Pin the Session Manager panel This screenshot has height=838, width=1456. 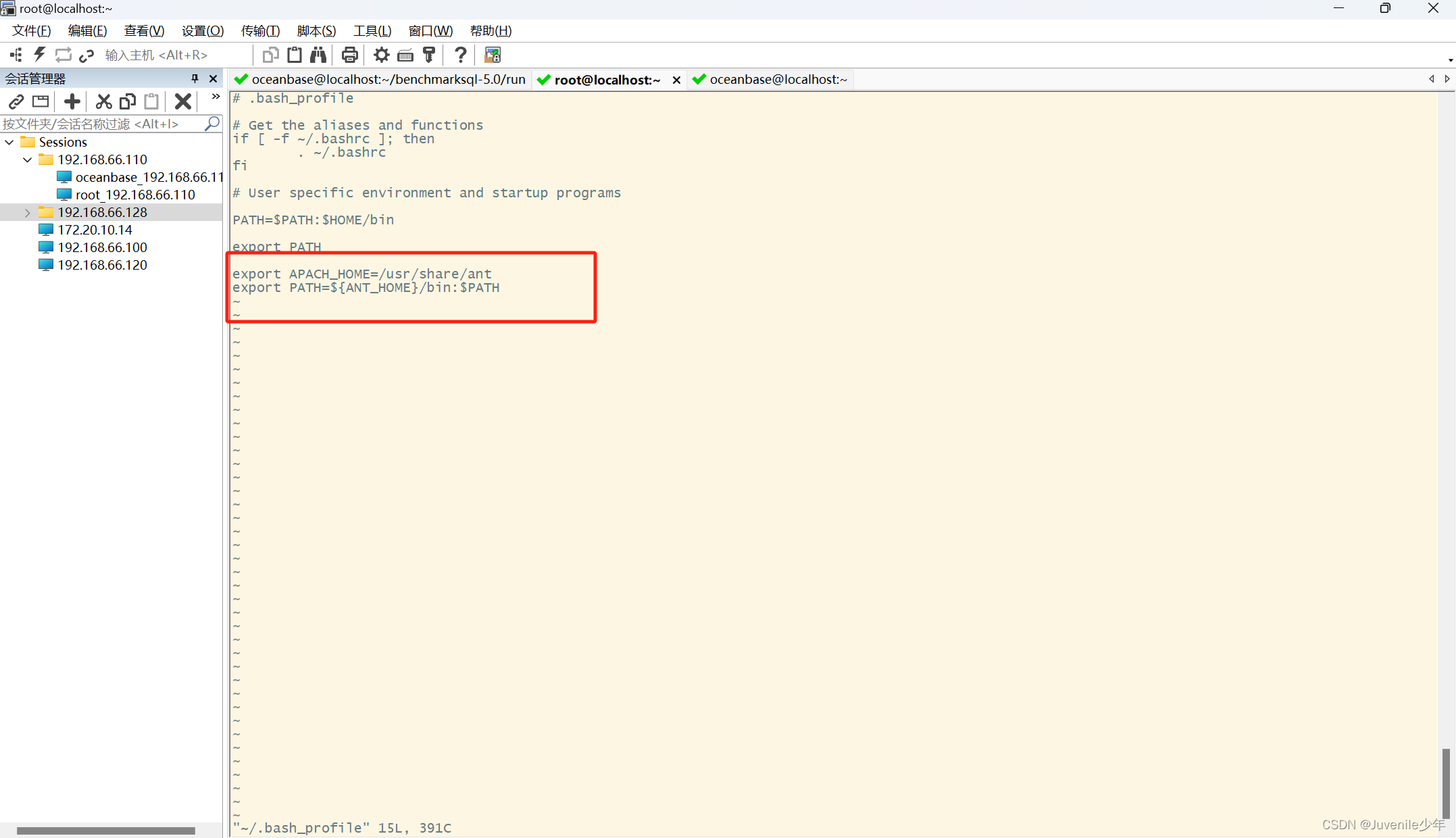[195, 78]
